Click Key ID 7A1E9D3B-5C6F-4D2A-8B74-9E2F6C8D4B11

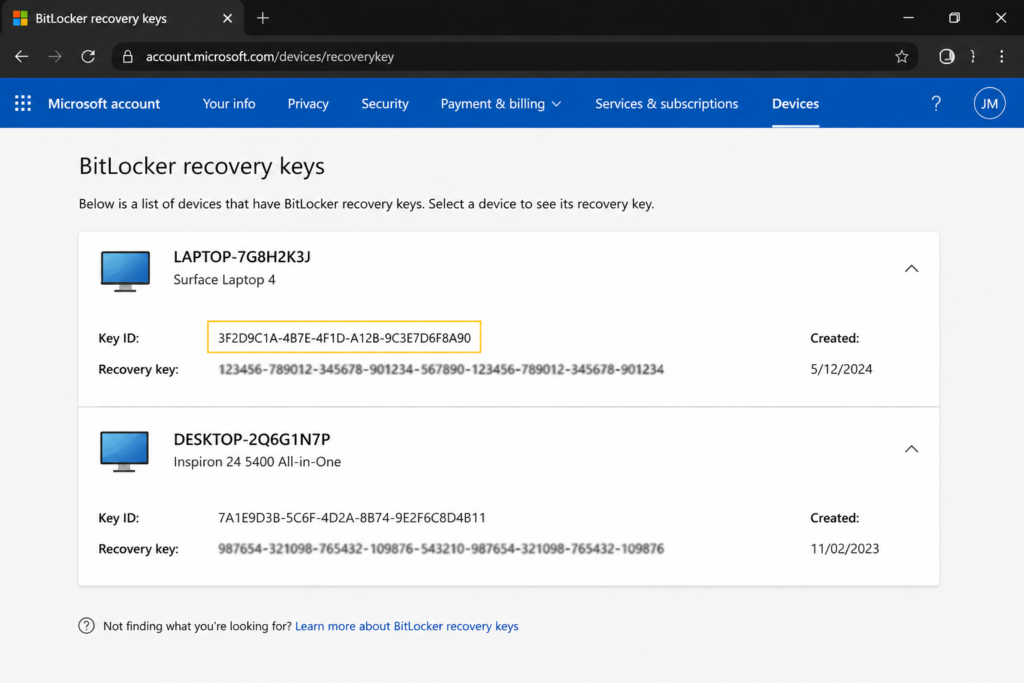tap(351, 518)
